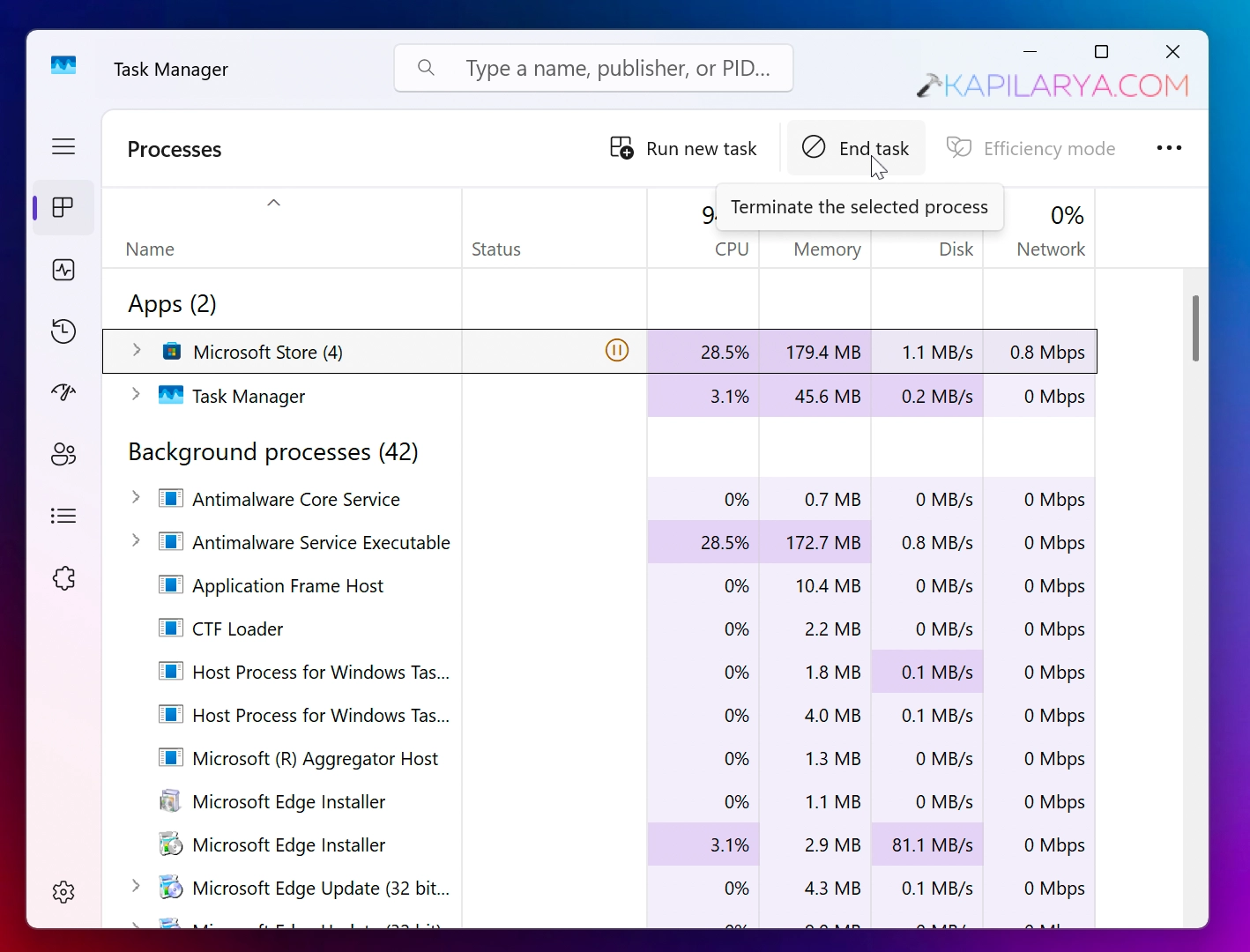1250x952 pixels.
Task: Click the 45.6 MB memory cell
Action: (x=815, y=396)
